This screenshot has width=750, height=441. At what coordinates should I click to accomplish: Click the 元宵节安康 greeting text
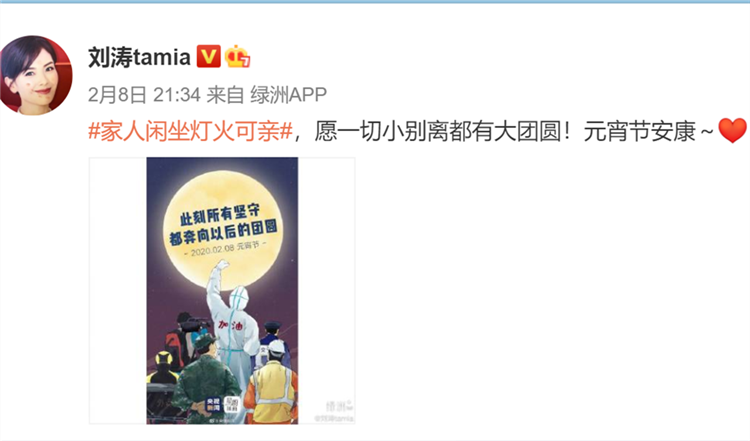[639, 131]
